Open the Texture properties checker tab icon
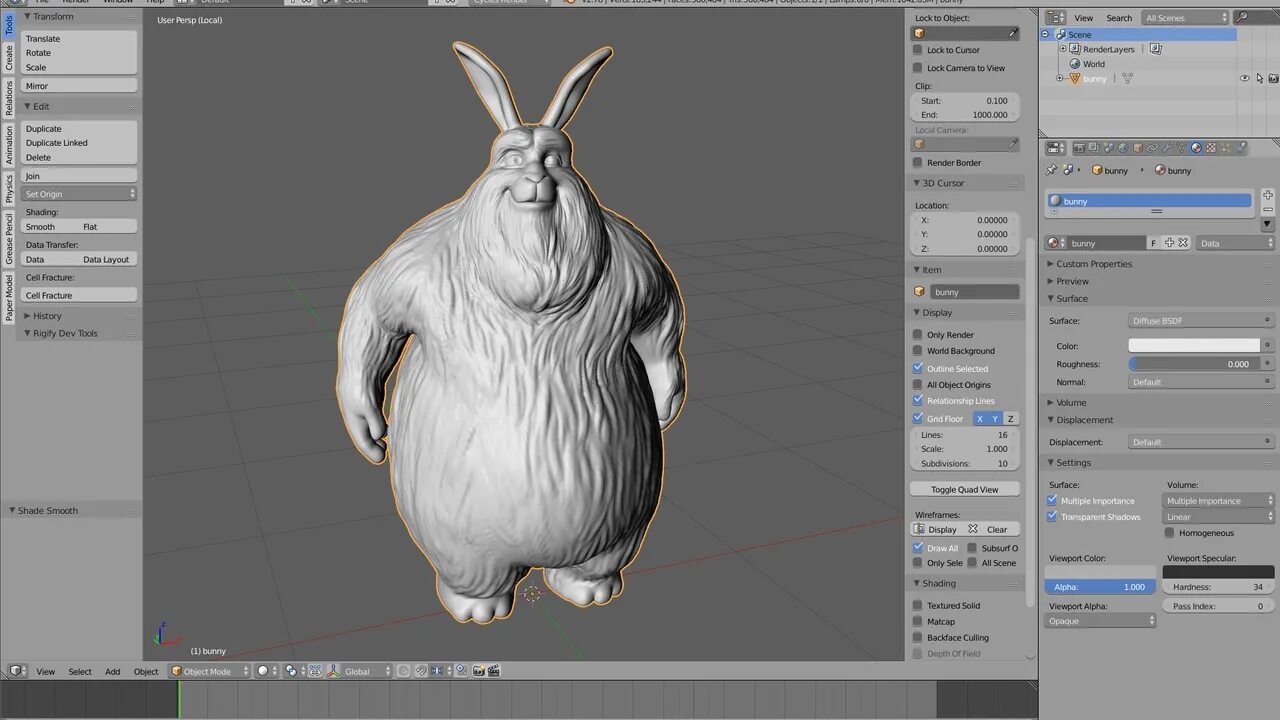1280x720 pixels. point(1211,147)
